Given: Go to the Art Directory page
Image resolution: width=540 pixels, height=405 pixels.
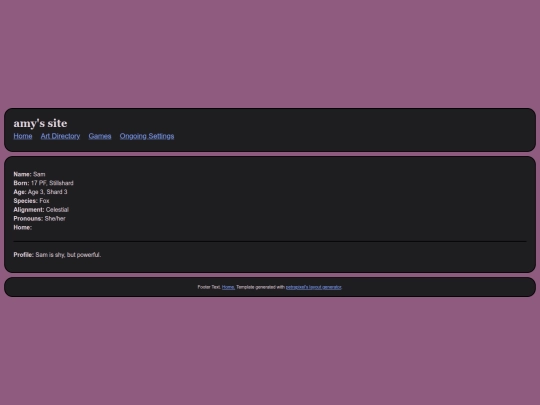Looking at the screenshot, I should 60,136.
